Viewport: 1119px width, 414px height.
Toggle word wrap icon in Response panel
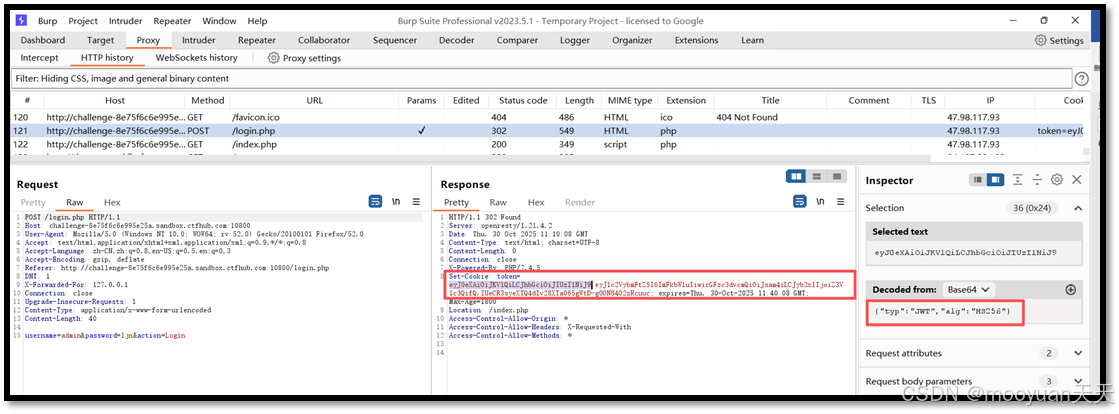tap(799, 202)
